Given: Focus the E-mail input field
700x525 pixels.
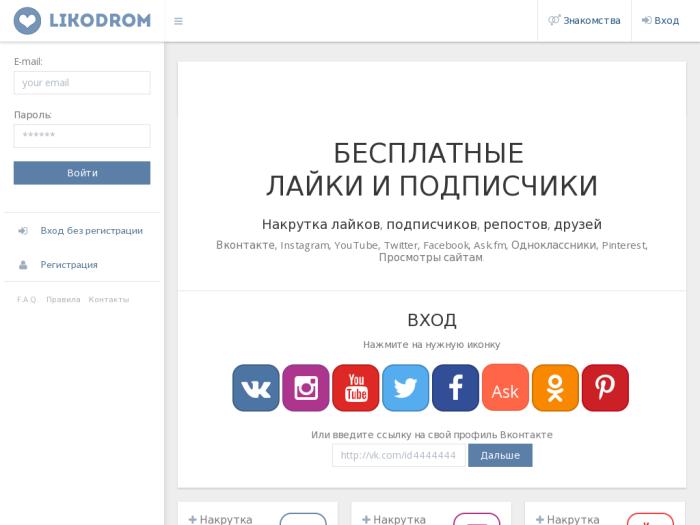Looking at the screenshot, I should coord(82,83).
